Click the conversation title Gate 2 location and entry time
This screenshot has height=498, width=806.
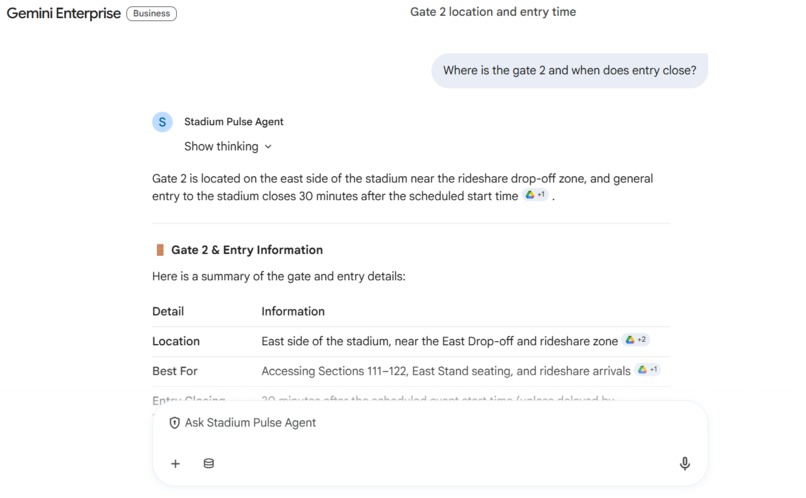[493, 12]
